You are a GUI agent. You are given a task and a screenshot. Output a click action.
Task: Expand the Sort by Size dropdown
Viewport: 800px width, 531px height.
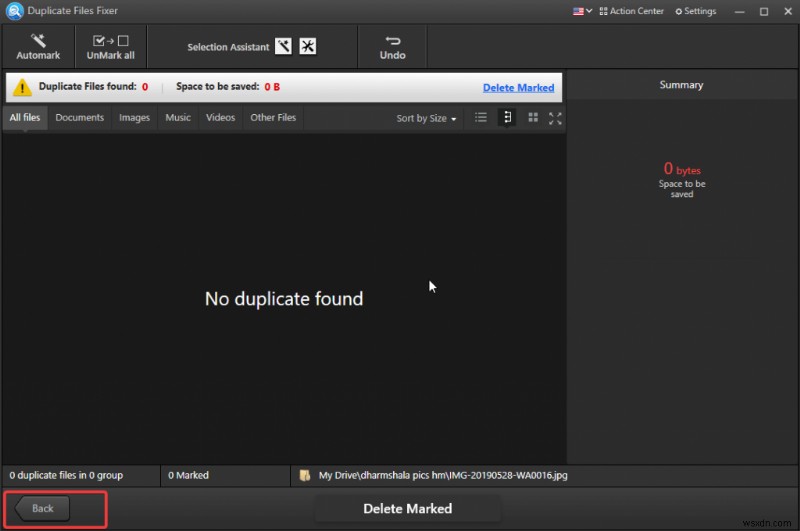426,118
